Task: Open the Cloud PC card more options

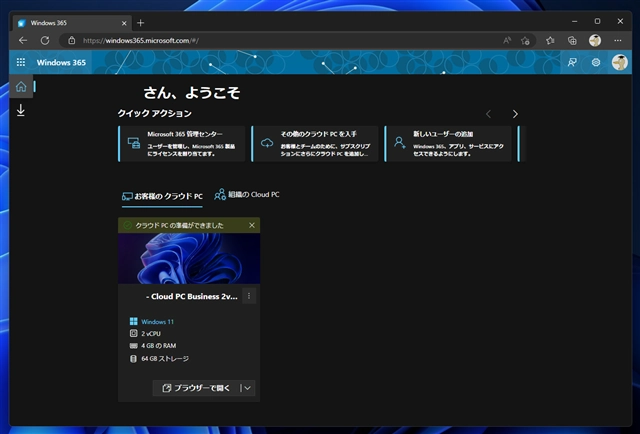Action: [249, 296]
